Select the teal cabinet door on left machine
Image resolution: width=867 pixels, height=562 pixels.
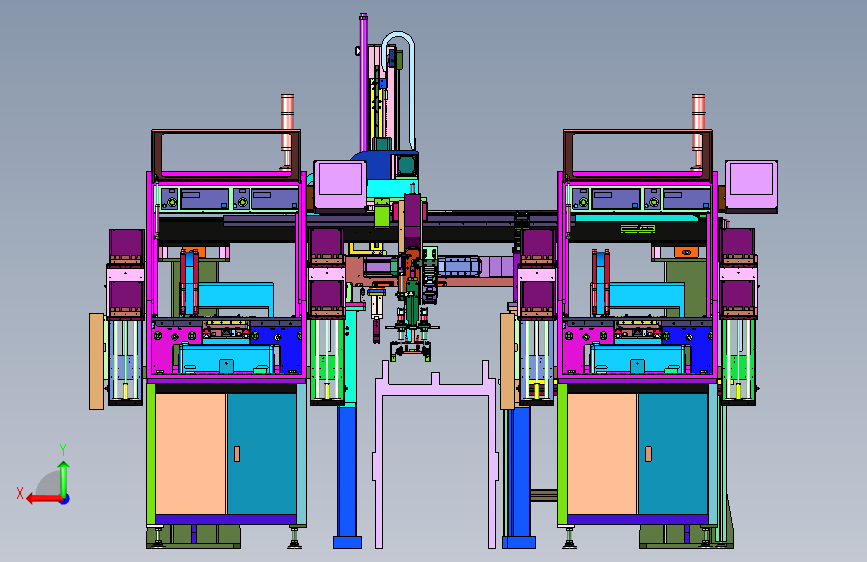tap(262, 454)
